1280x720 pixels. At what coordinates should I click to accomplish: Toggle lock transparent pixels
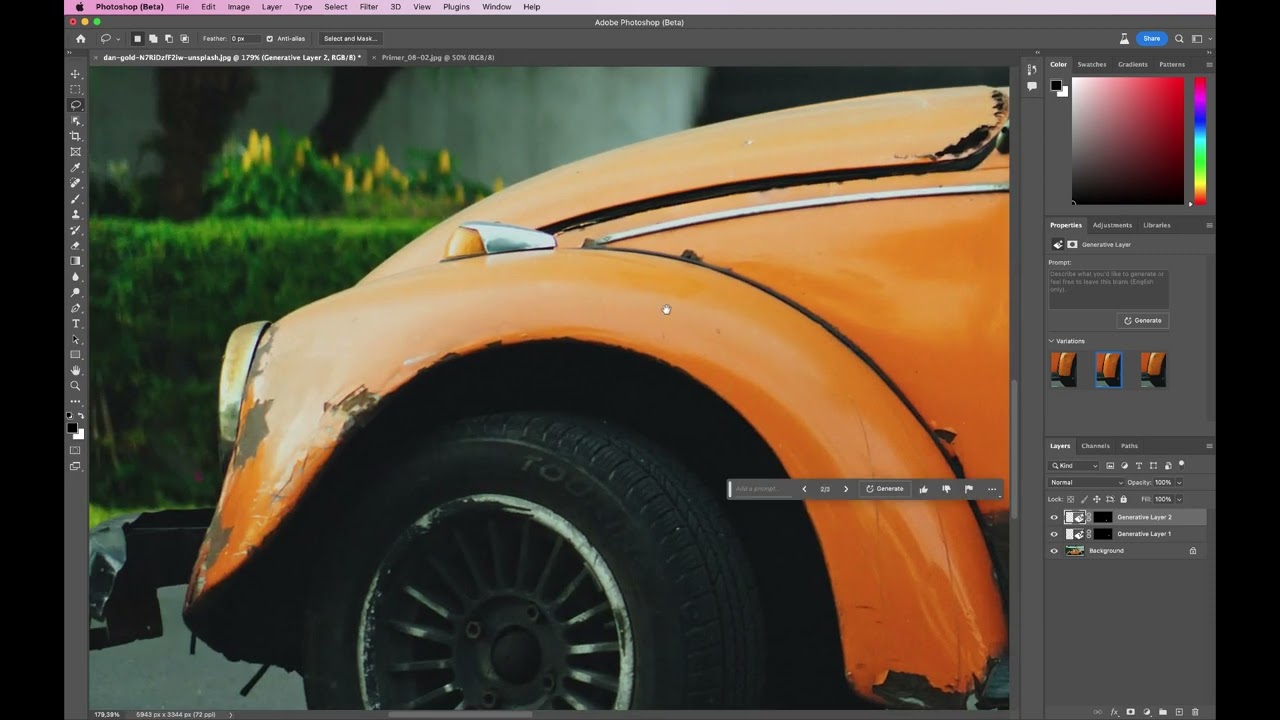click(1071, 499)
